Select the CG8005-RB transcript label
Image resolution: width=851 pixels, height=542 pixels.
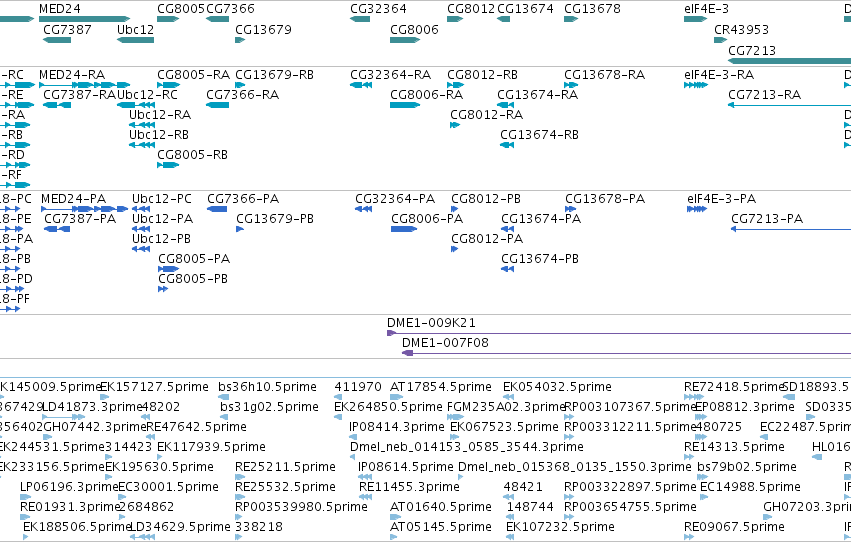(x=193, y=155)
